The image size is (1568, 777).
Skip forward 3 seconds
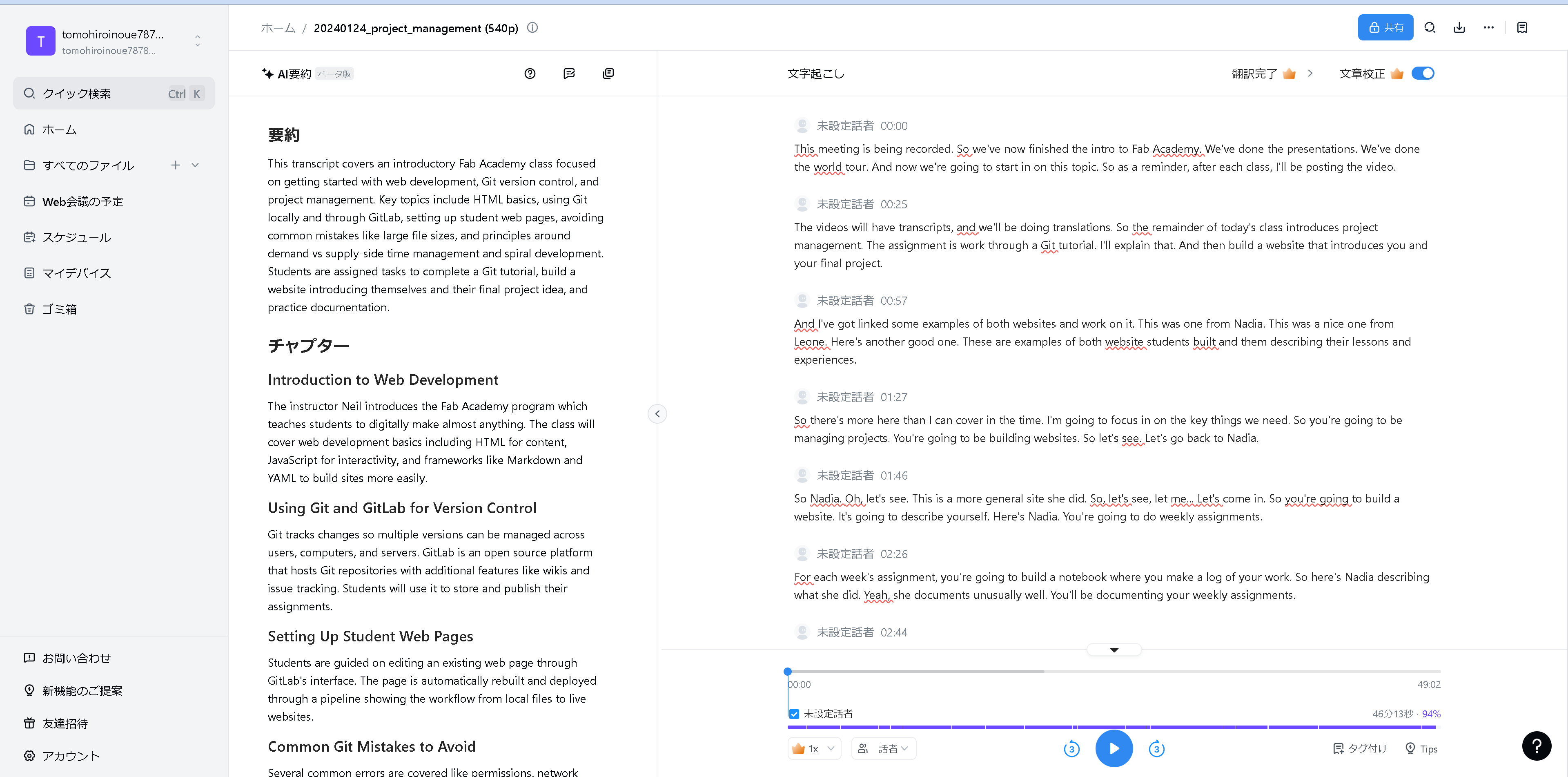[1156, 748]
